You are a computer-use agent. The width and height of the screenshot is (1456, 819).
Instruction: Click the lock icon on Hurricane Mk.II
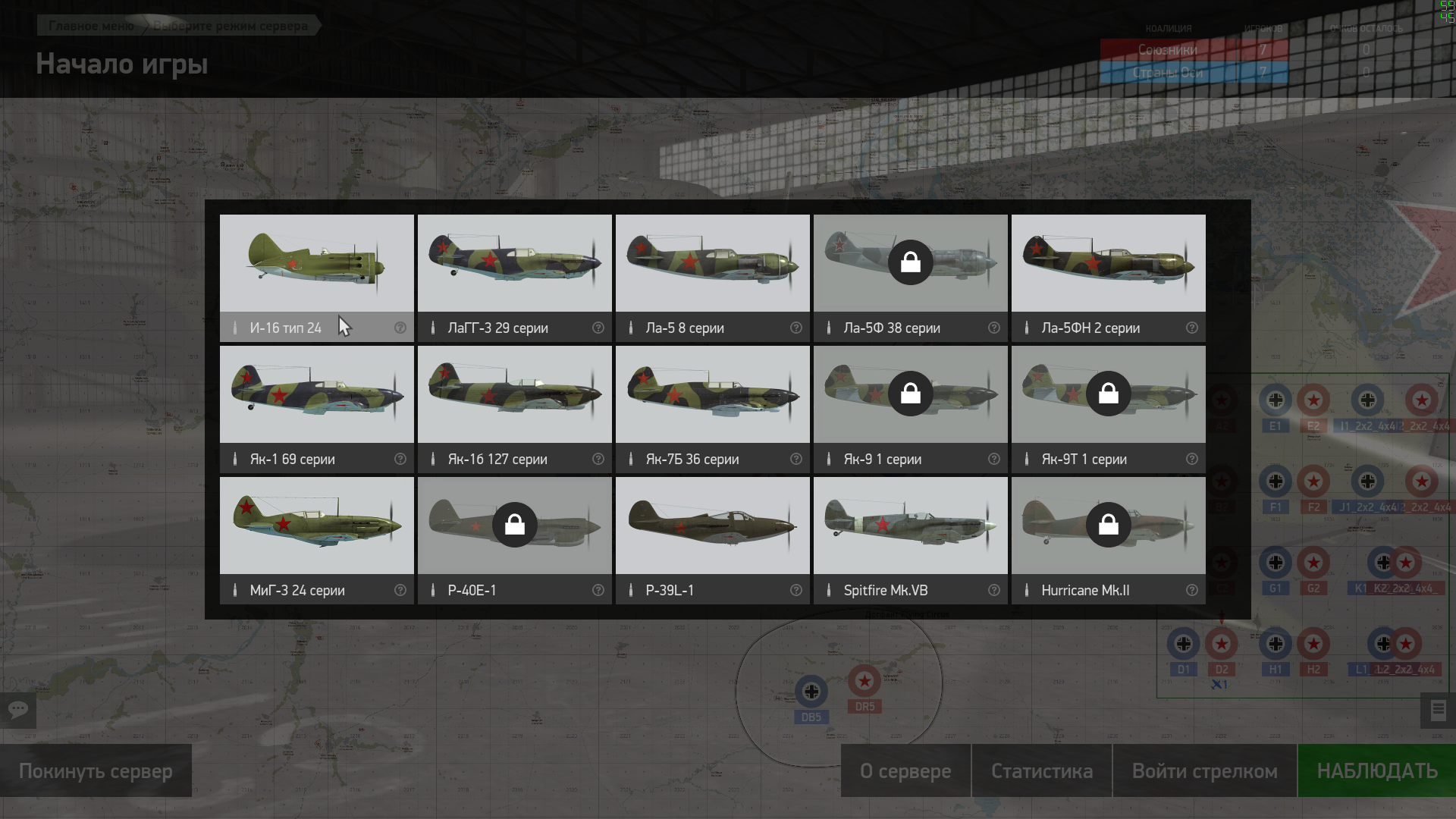point(1108,524)
